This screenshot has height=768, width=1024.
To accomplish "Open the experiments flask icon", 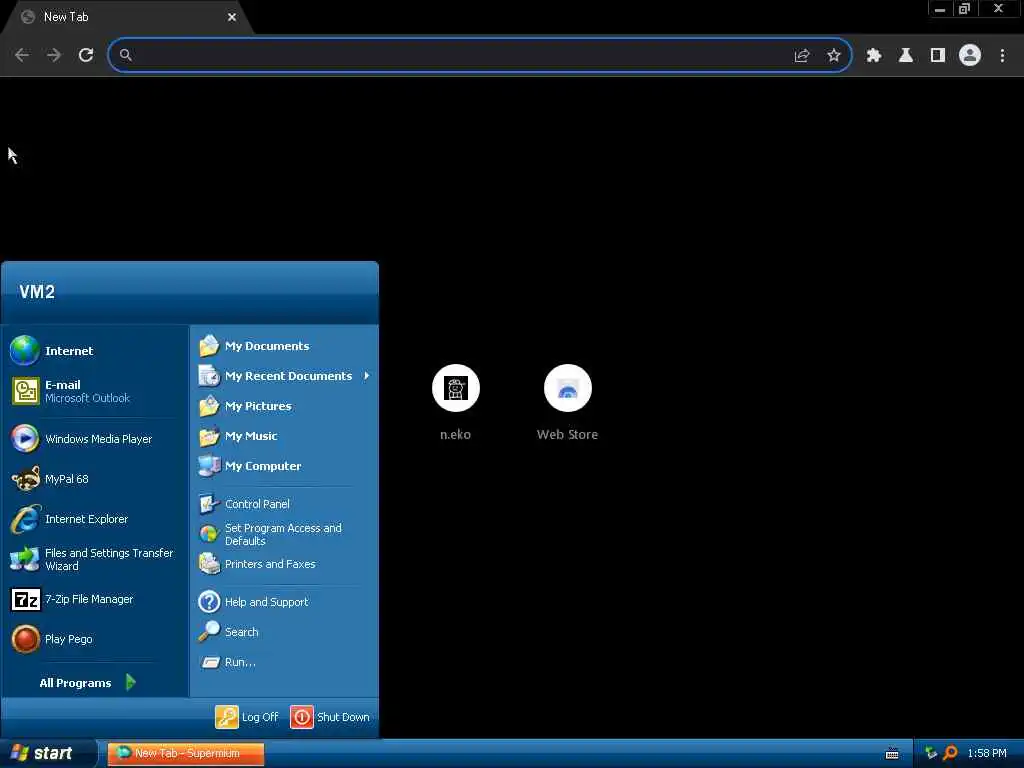I will coord(906,56).
